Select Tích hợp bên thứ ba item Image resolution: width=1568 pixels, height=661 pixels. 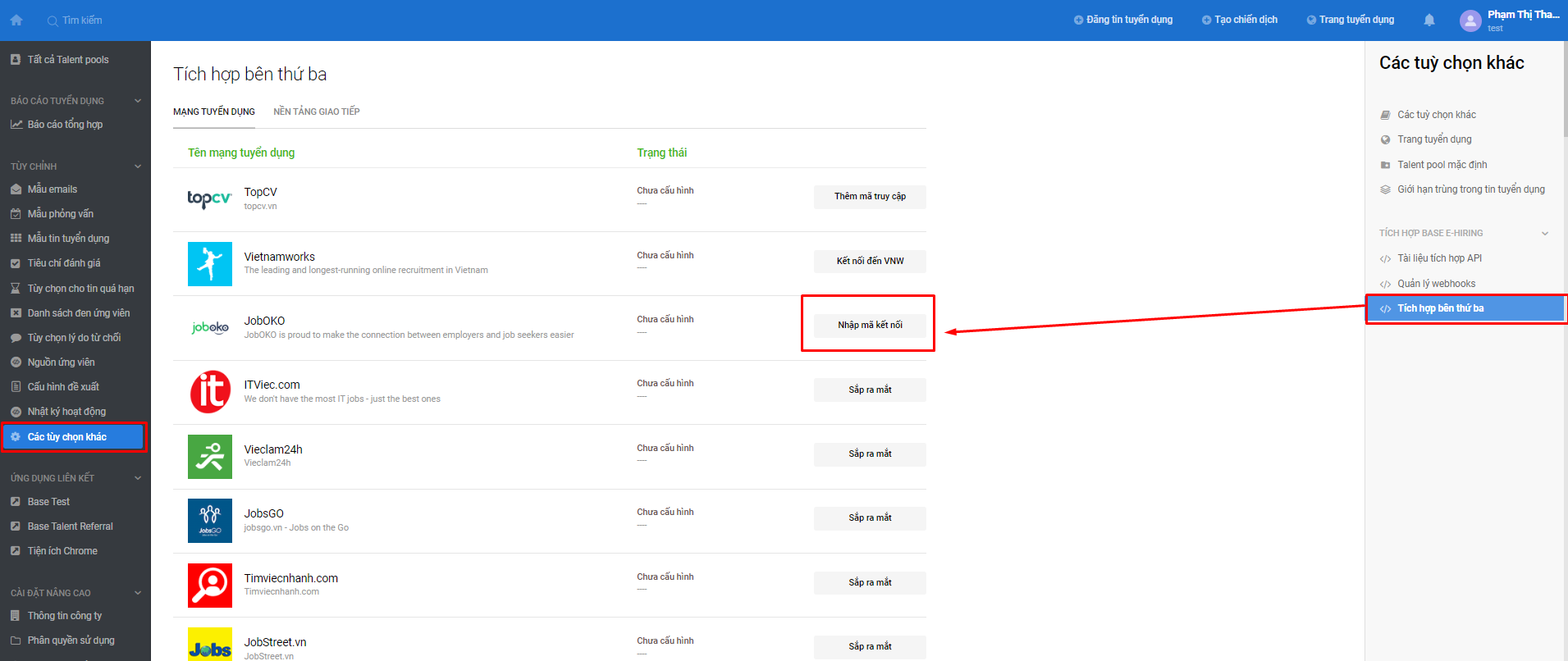click(1465, 308)
